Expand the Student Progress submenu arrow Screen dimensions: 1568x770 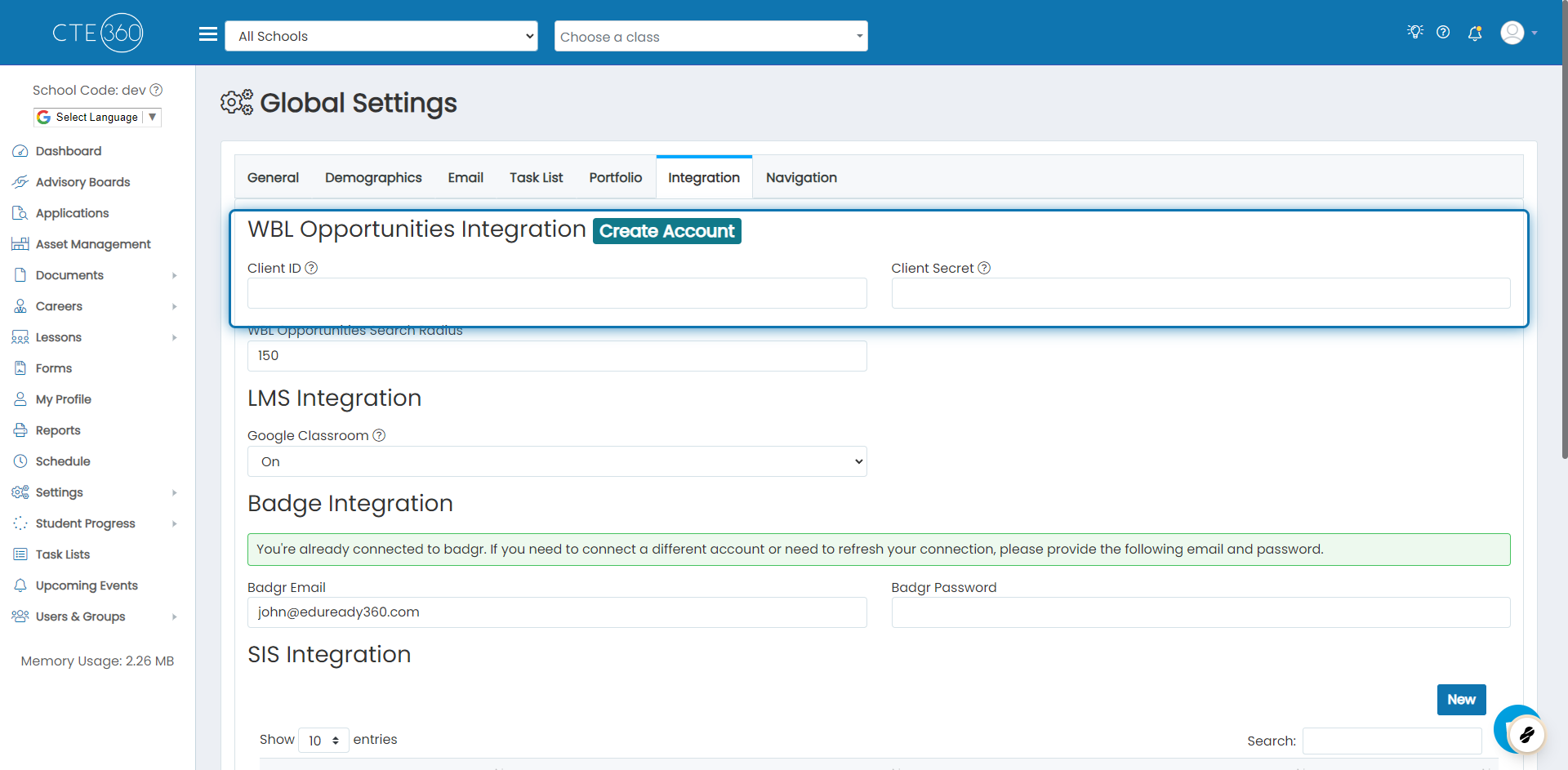(174, 523)
